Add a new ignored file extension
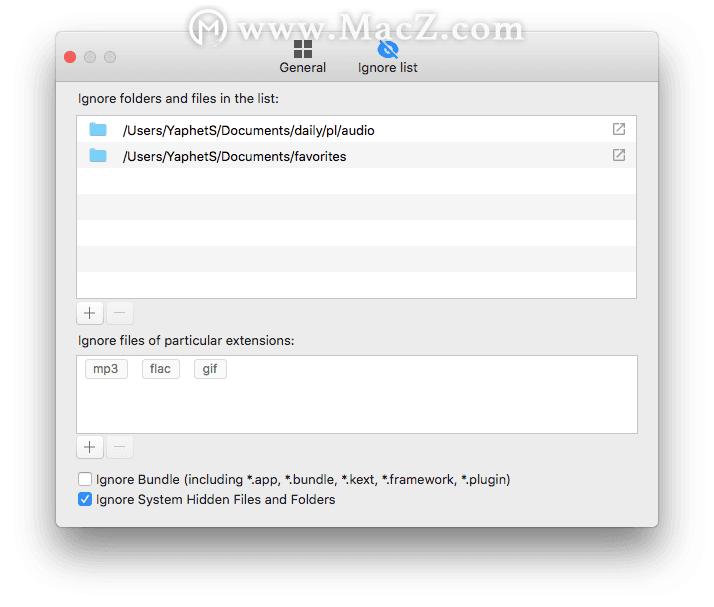 [90, 447]
